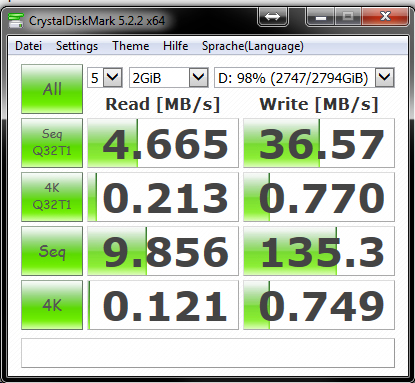415x383 pixels.
Task: Open the Settings menu
Action: [x=77, y=46]
